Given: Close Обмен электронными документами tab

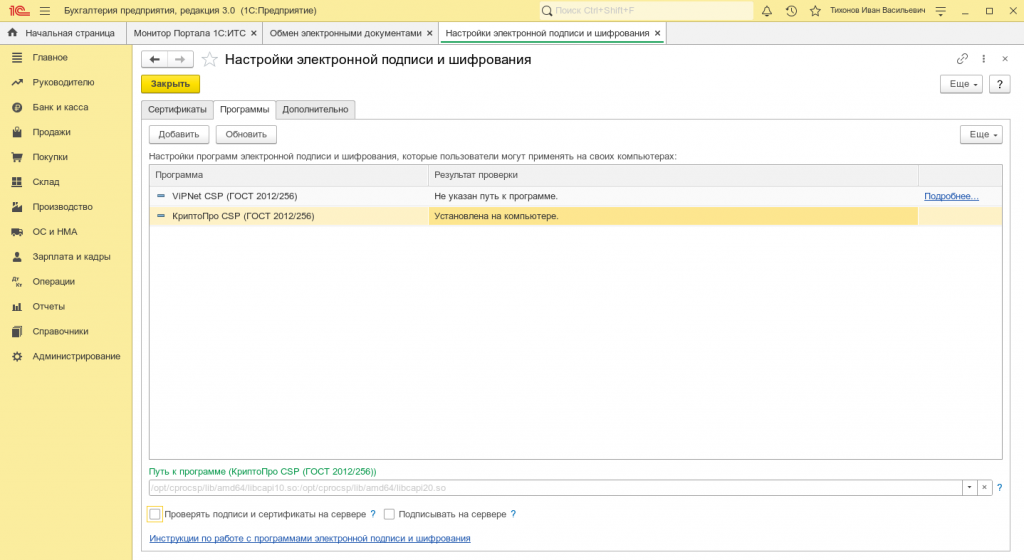Looking at the screenshot, I should tap(430, 33).
